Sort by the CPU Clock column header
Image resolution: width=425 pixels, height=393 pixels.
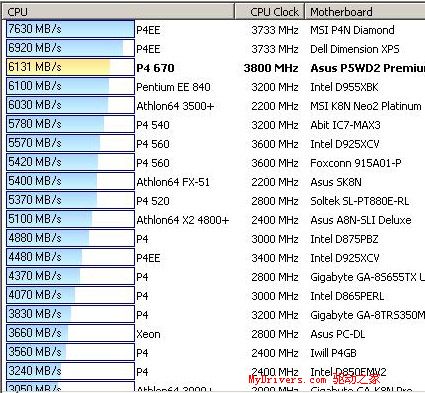270,12
